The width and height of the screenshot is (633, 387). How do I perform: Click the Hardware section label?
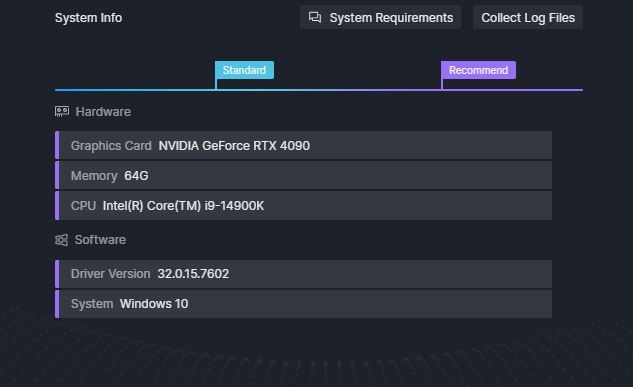(x=103, y=112)
